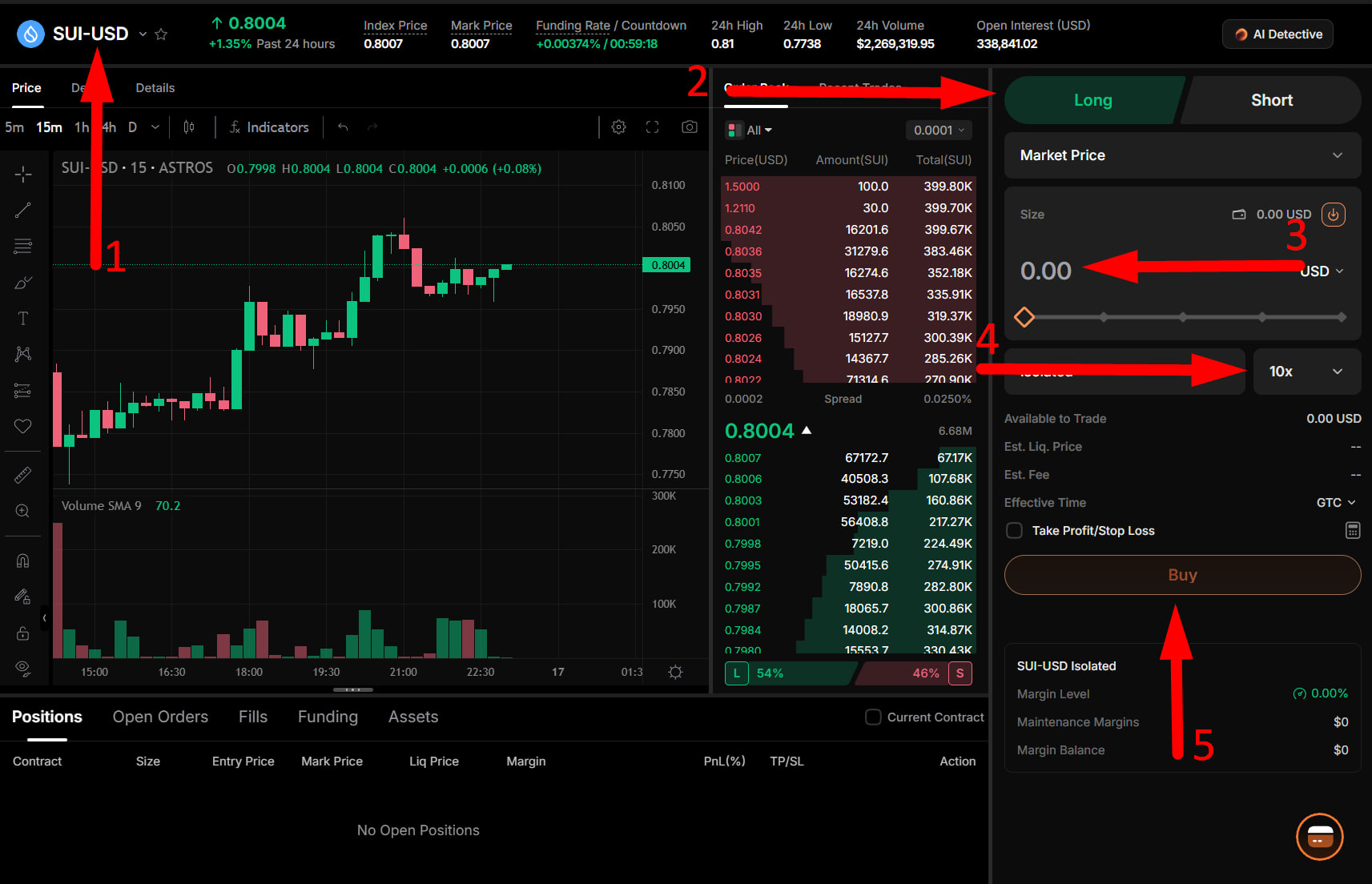Open the Funding tab

click(x=328, y=717)
